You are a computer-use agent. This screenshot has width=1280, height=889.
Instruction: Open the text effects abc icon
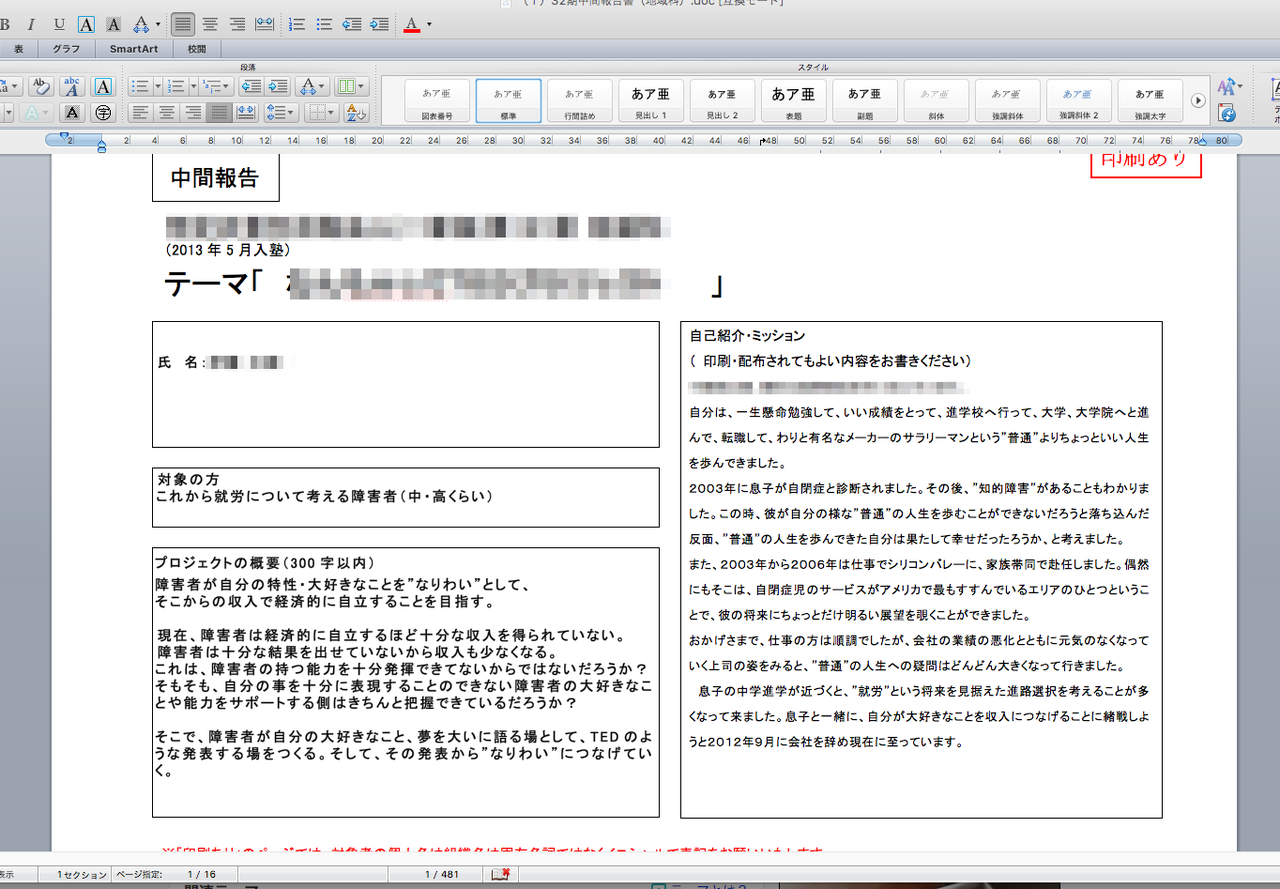72,87
